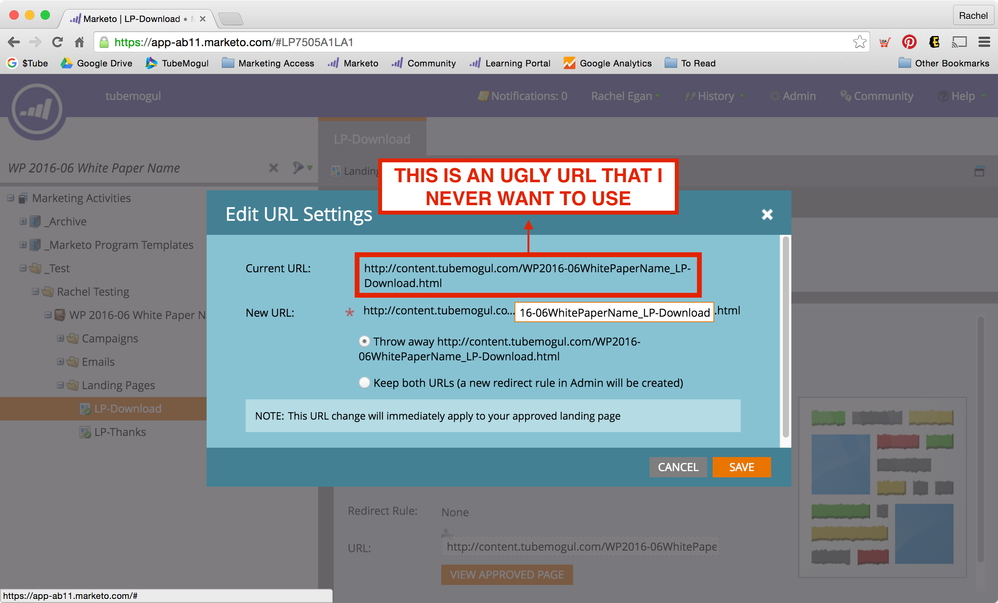Click the CANCEL button
The height and width of the screenshot is (603, 998).
pos(678,467)
